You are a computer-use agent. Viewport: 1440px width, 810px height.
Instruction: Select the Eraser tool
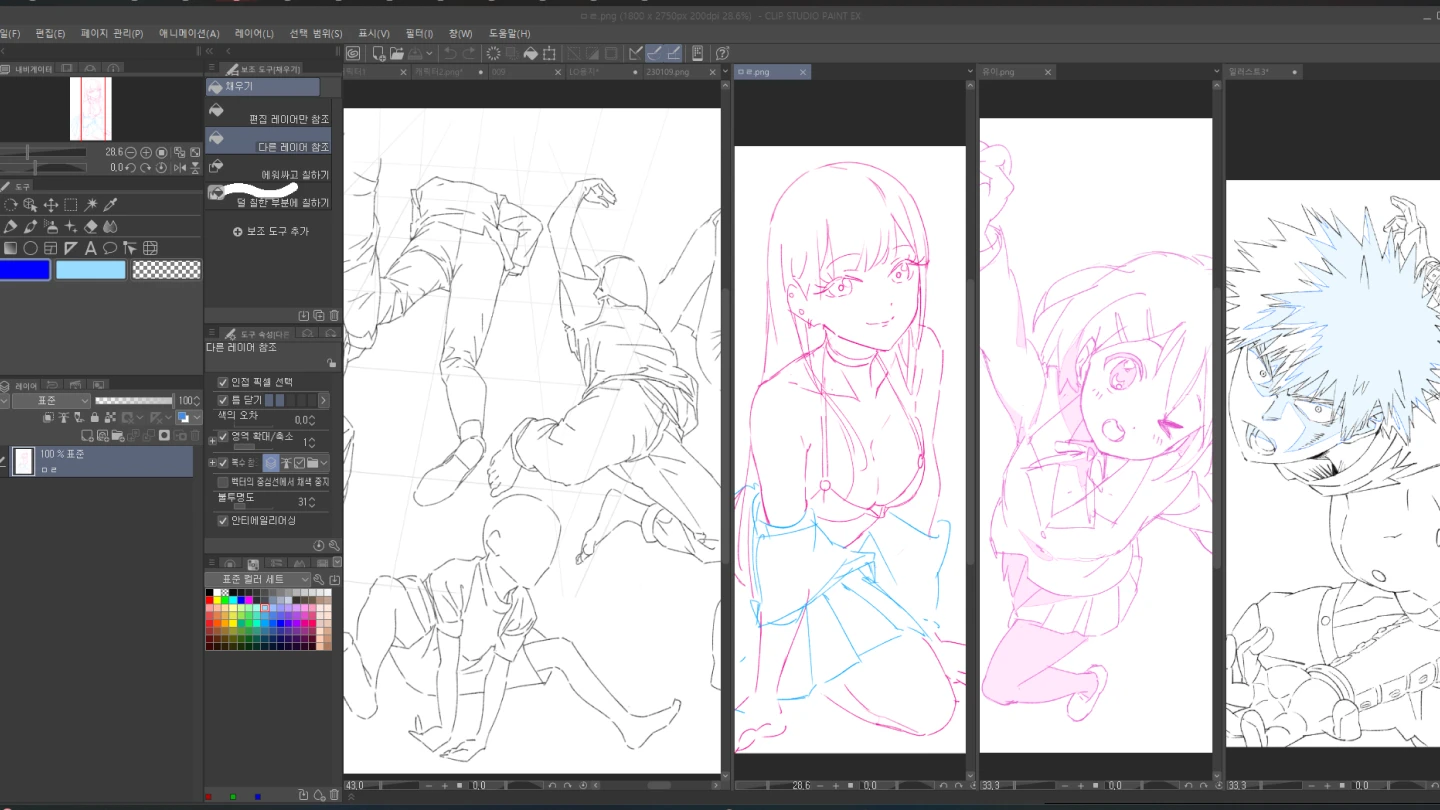[90, 227]
